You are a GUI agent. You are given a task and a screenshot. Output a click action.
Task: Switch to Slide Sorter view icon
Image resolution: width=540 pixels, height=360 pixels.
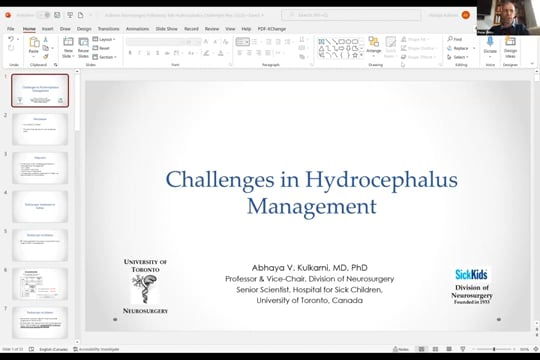coord(435,349)
